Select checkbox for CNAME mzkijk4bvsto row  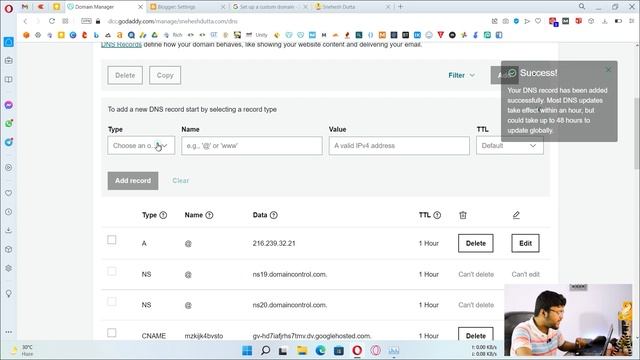[x=111, y=333]
